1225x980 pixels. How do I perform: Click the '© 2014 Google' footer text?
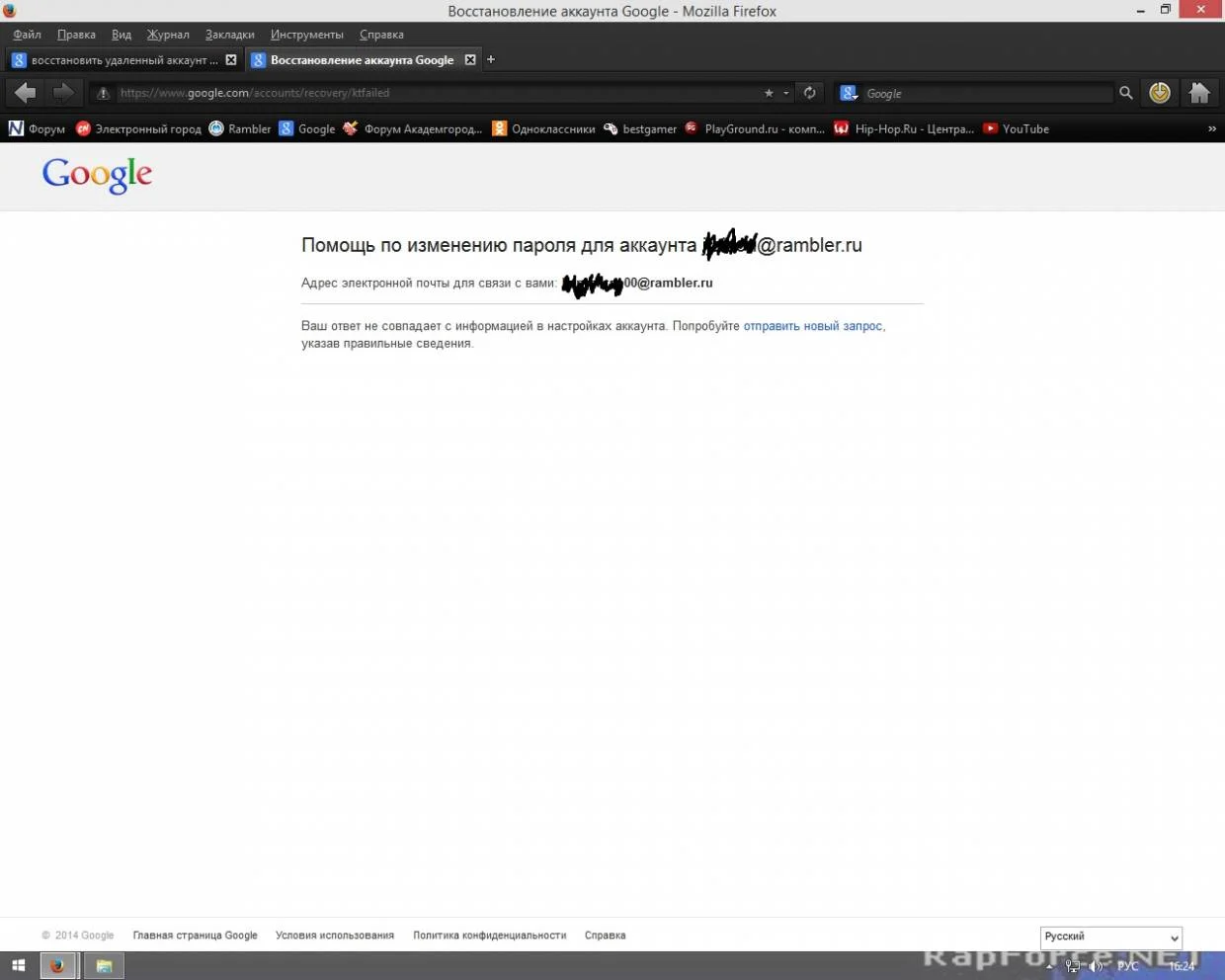coord(78,936)
